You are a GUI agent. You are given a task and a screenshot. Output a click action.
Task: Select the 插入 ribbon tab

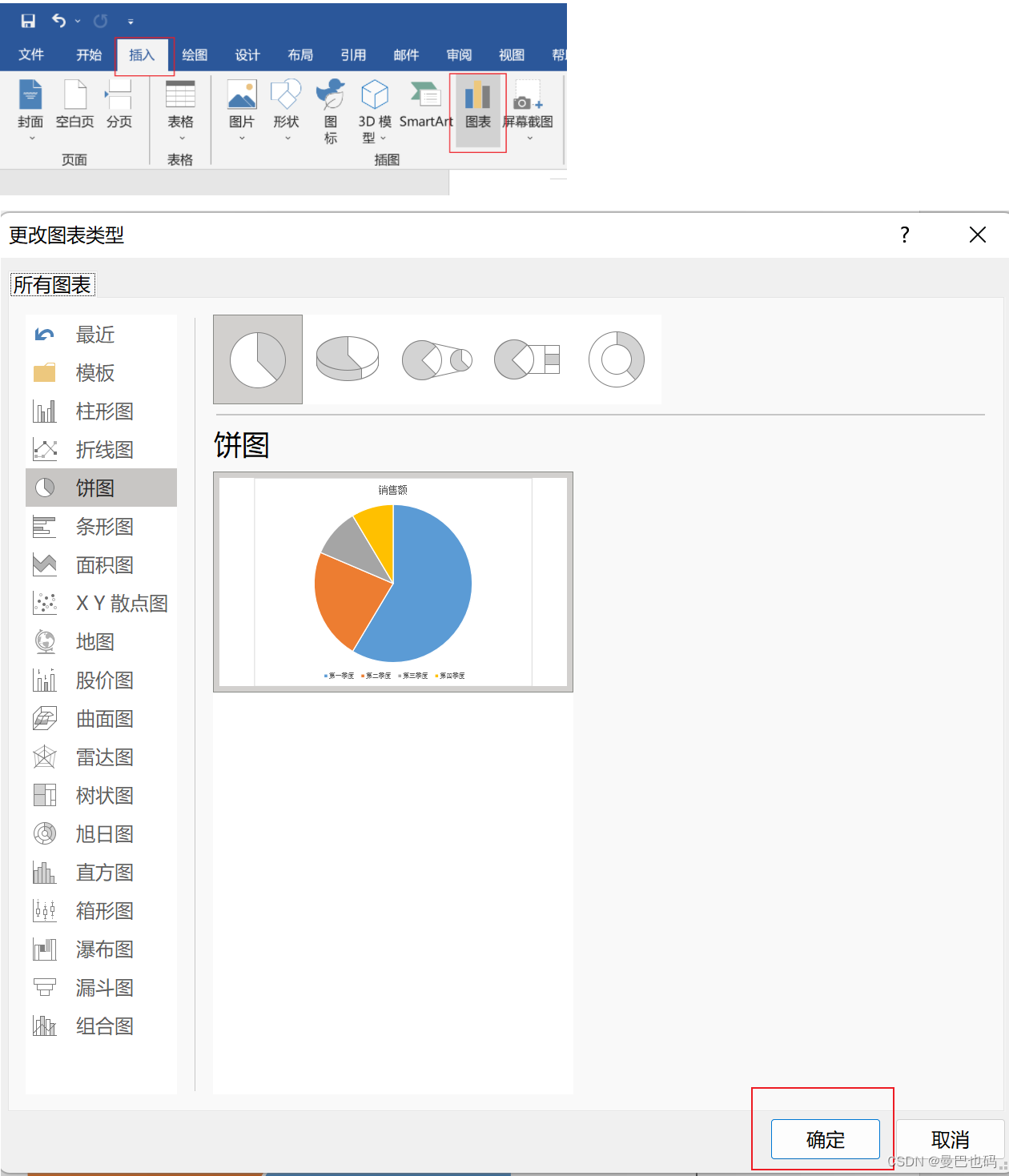point(142,54)
